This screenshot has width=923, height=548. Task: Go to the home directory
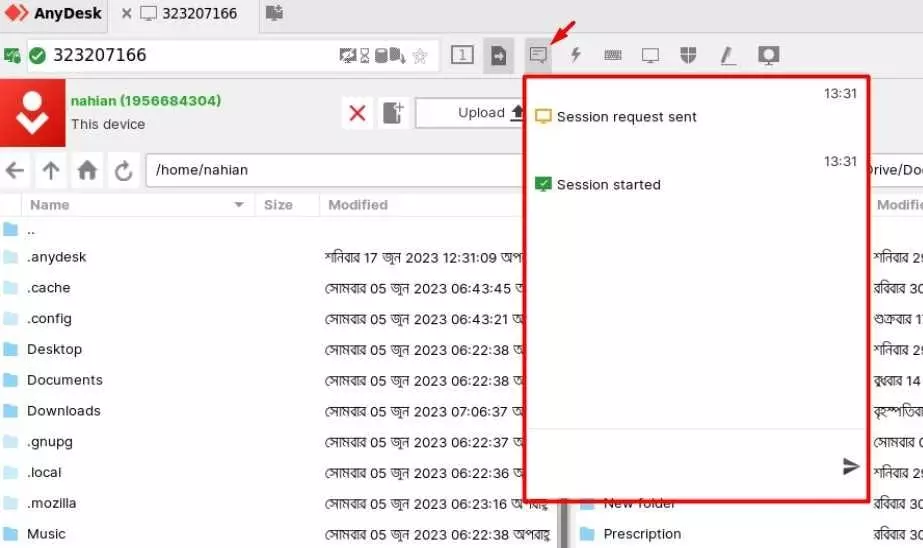(87, 171)
